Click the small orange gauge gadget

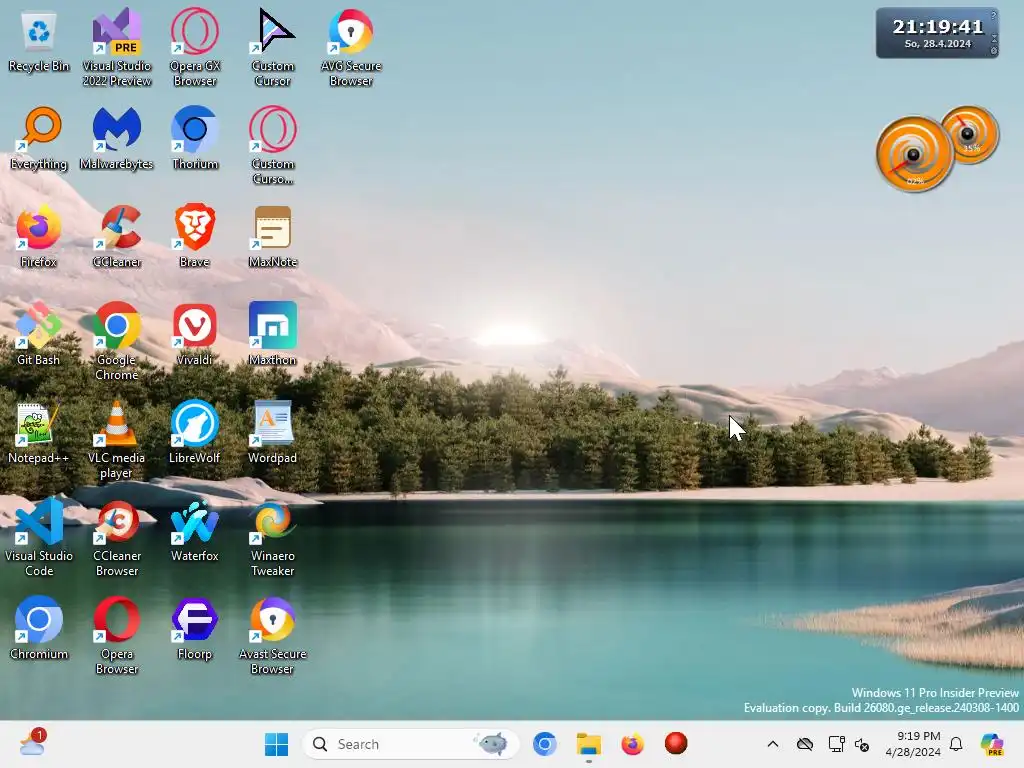click(x=968, y=134)
